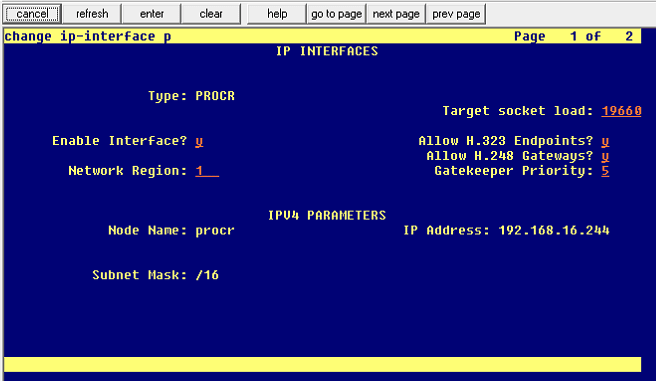Click the 'Type:' label

pyautogui.click(x=168, y=96)
